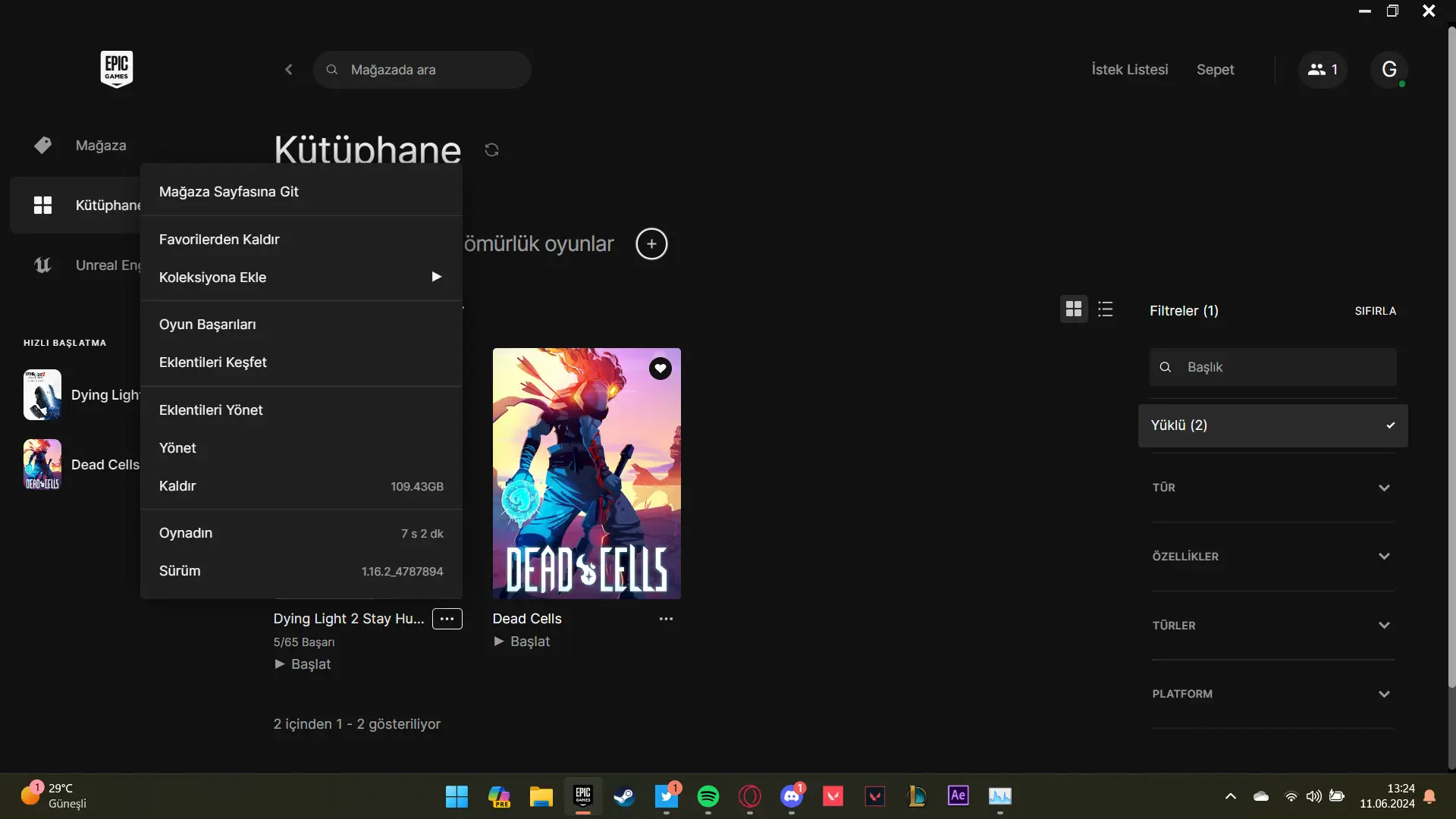The image size is (1456, 819).
Task: Click Dead Cells quick launch thumbnail
Action: [x=42, y=465]
